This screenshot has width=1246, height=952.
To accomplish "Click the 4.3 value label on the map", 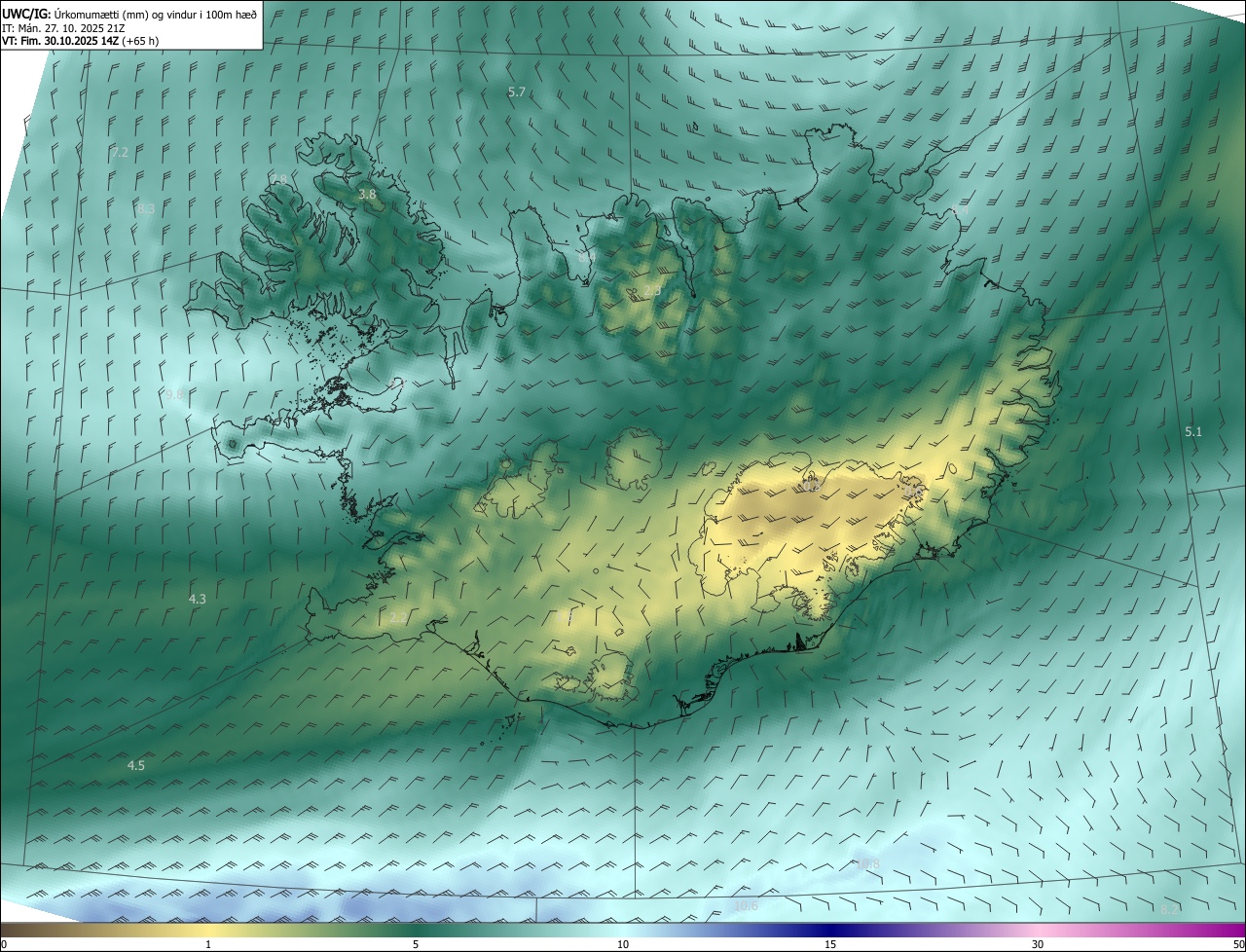I will [197, 599].
